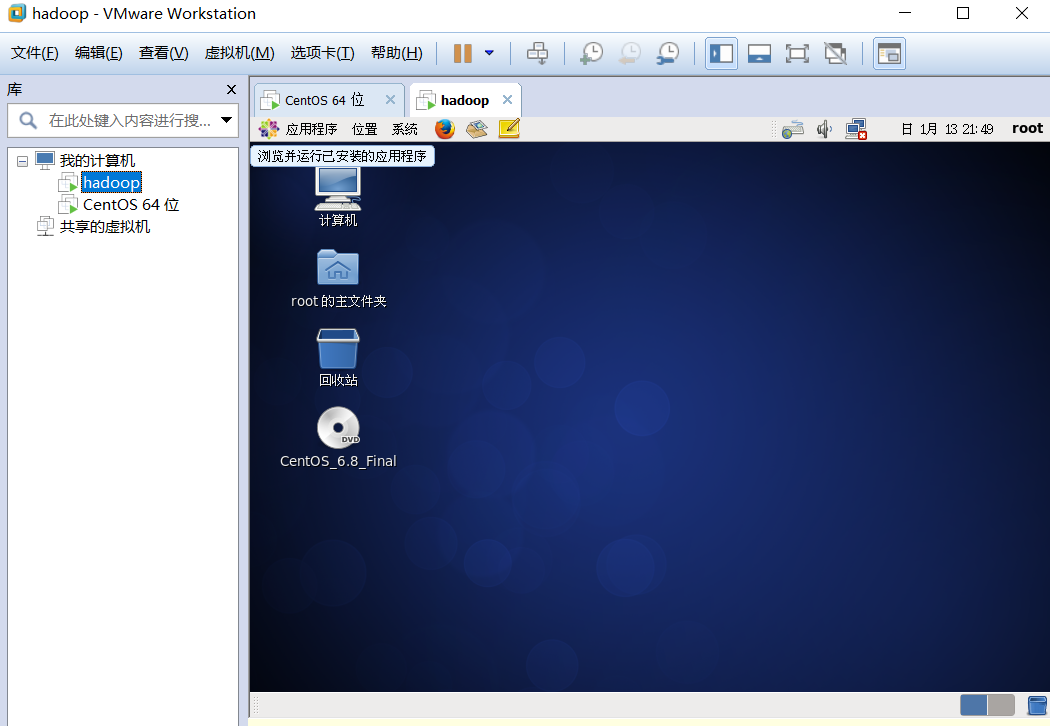Viewport: 1050px width, 726px height.
Task: Click the GNOME foot applications icon
Action: 269,129
